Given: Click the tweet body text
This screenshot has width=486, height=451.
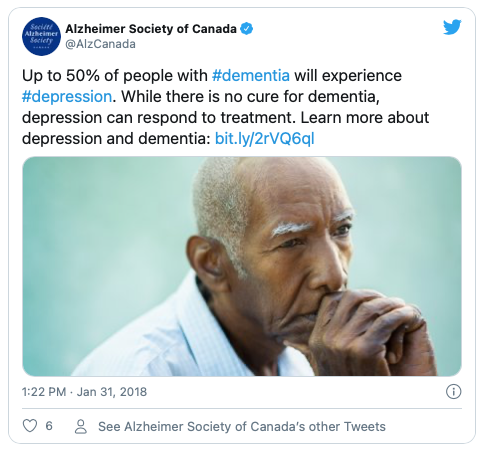Looking at the screenshot, I should tap(225, 107).
